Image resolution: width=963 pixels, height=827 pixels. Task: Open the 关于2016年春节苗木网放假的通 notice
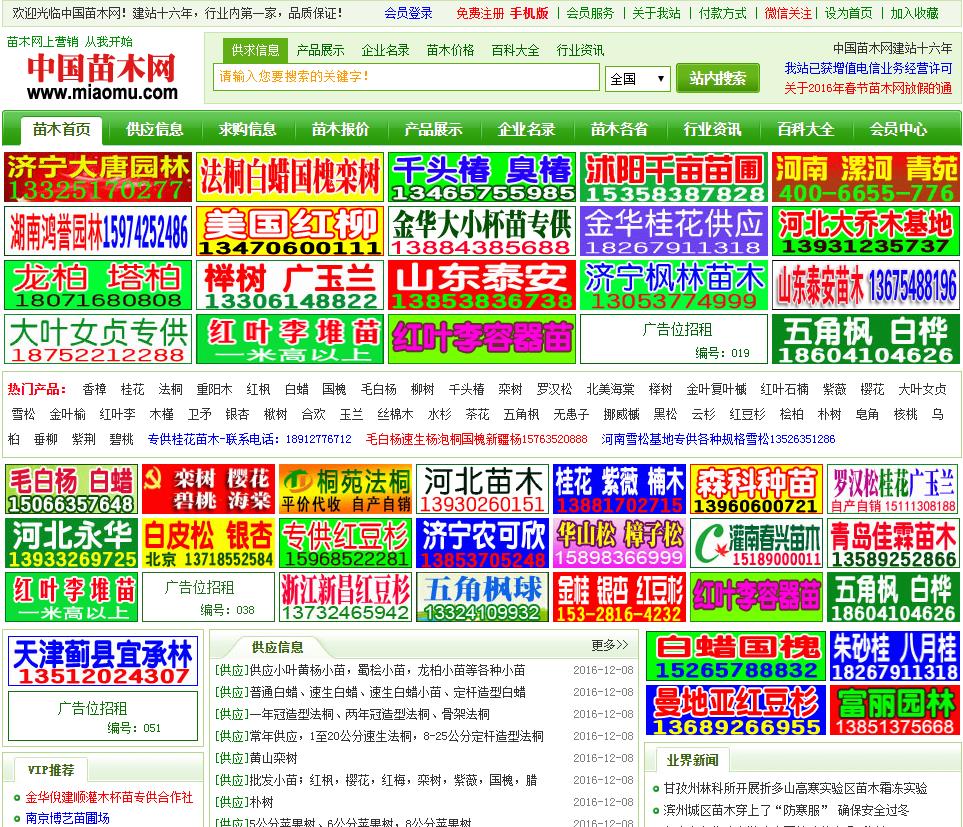tap(868, 88)
